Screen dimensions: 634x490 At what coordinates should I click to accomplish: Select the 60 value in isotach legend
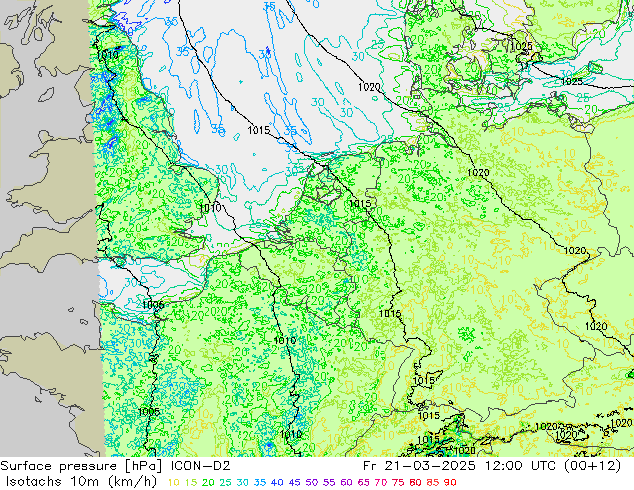347,482
